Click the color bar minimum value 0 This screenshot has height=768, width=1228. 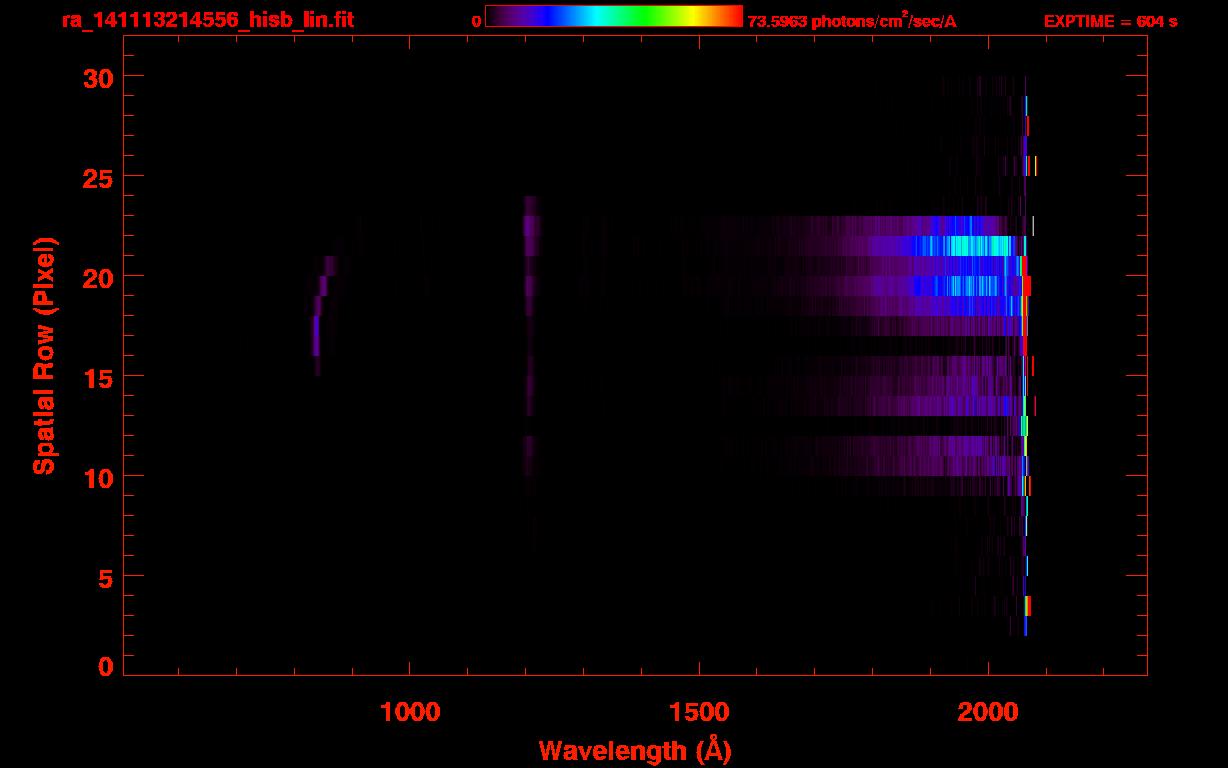pyautogui.click(x=477, y=21)
